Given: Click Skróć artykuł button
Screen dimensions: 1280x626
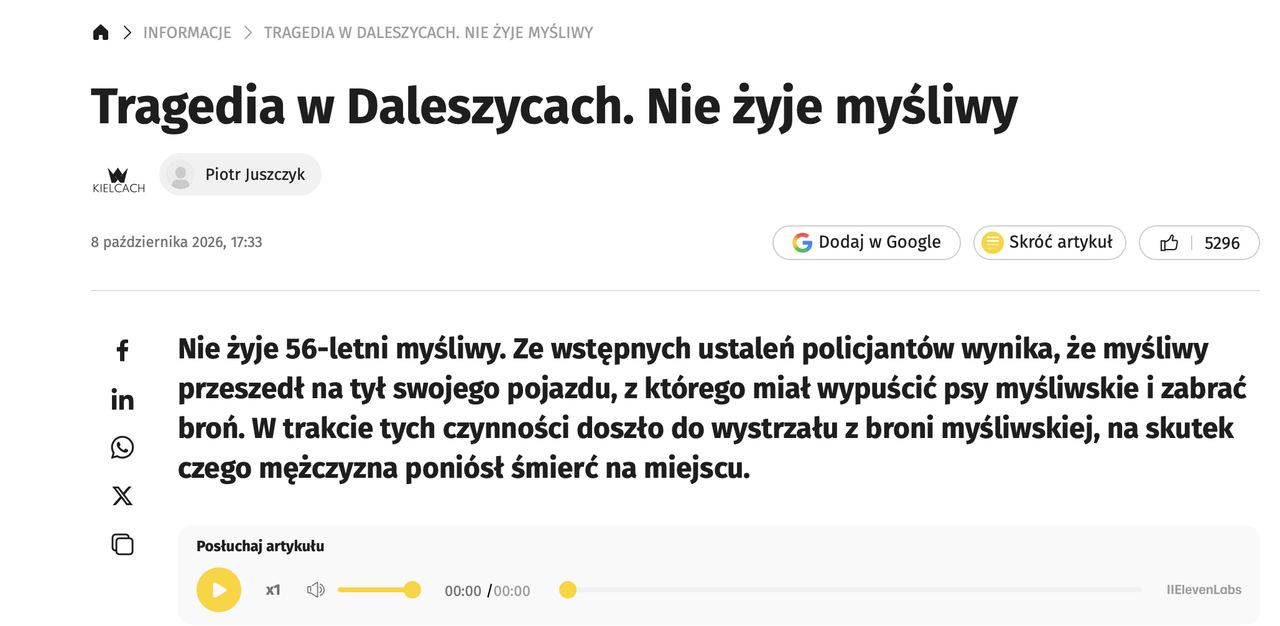Looking at the screenshot, I should click(x=1049, y=242).
